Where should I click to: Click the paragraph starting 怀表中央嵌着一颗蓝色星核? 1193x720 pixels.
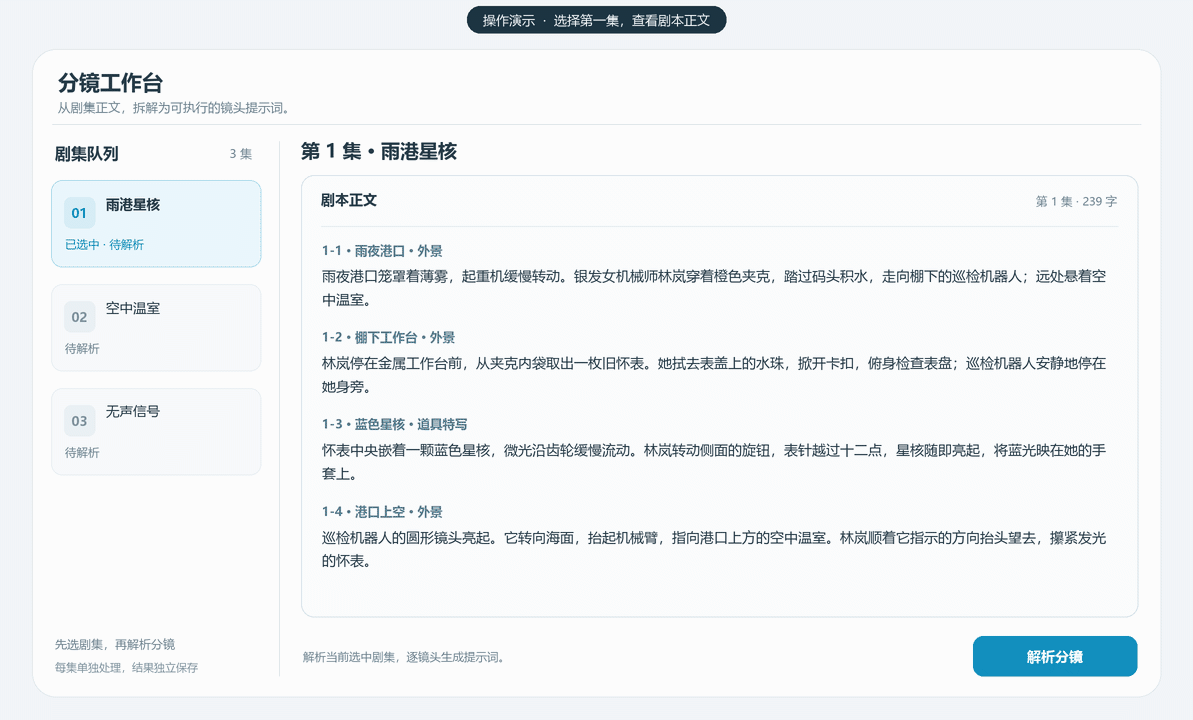[x=714, y=462]
